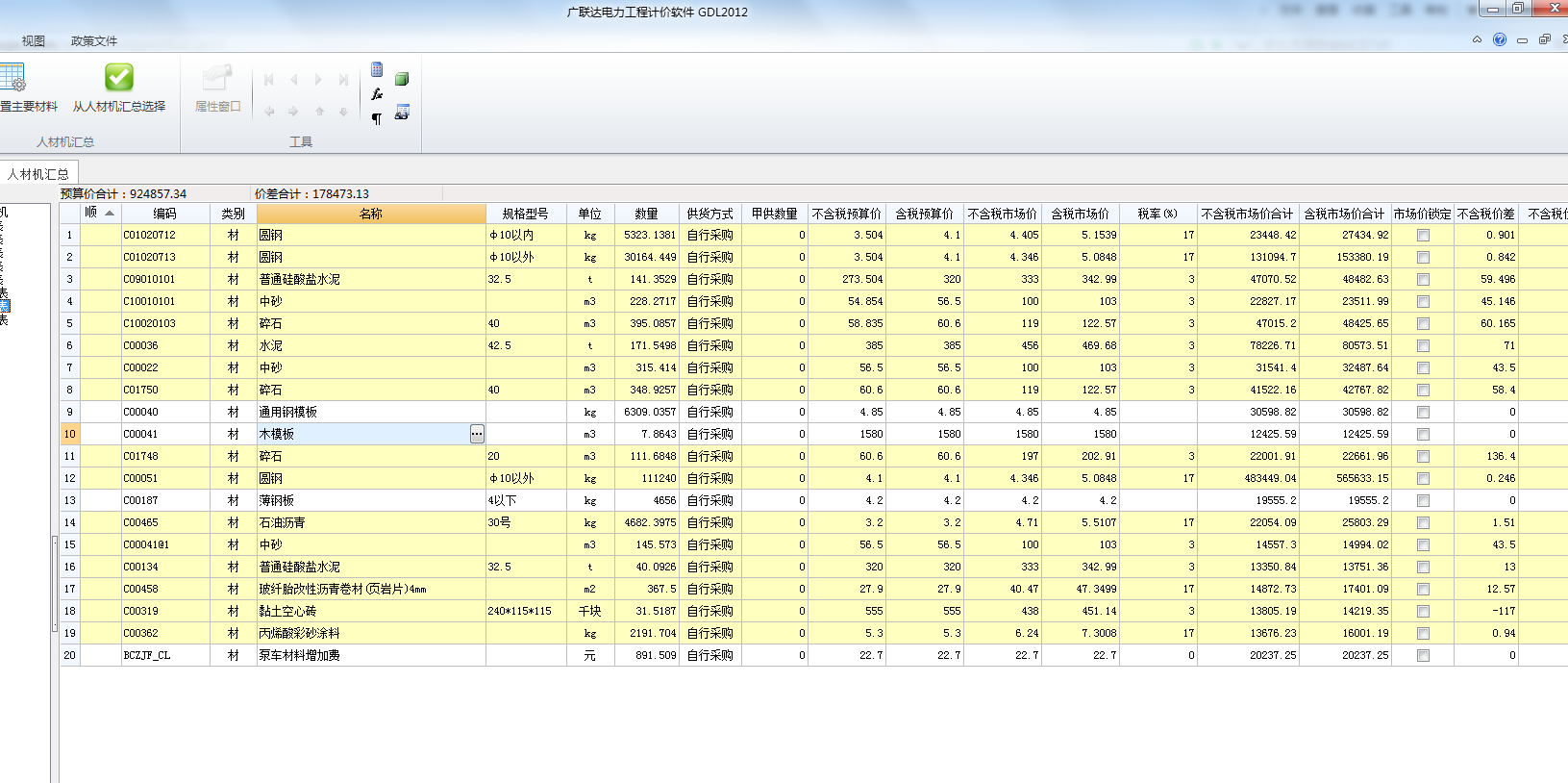Go to next record arrow
The width and height of the screenshot is (1568, 783).
318,80
